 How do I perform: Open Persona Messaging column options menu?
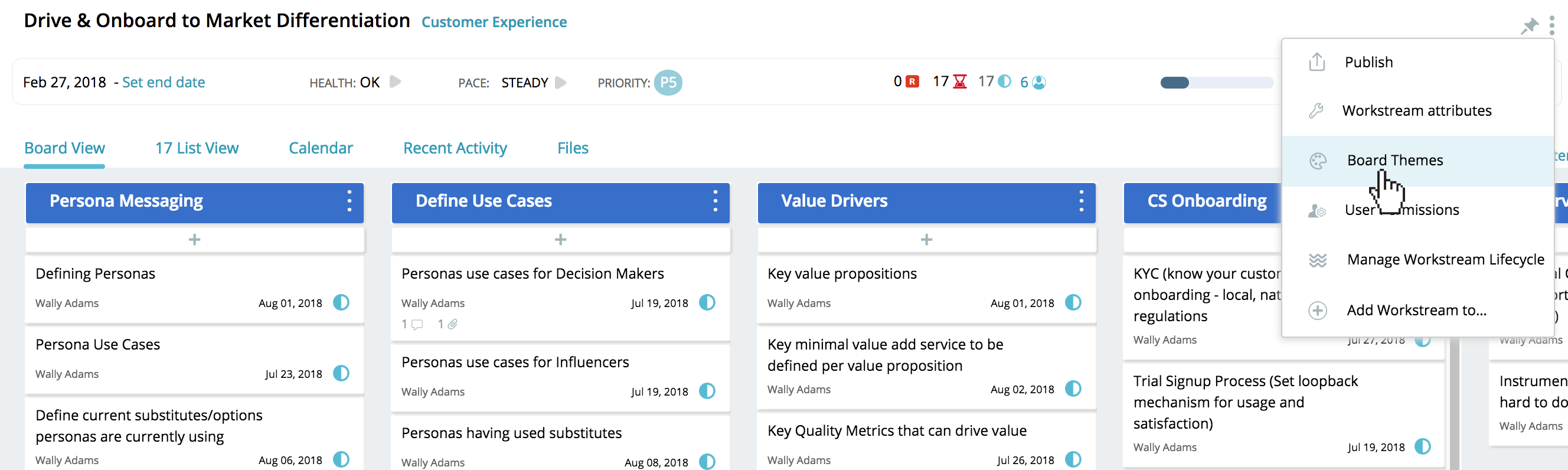[349, 201]
